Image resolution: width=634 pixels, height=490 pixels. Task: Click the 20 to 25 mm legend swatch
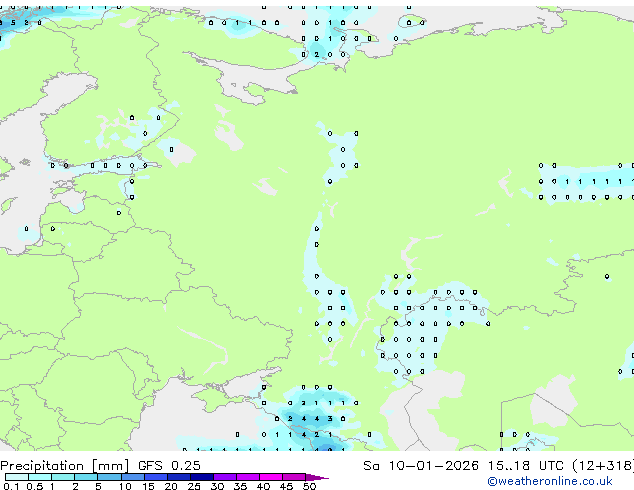178,477
